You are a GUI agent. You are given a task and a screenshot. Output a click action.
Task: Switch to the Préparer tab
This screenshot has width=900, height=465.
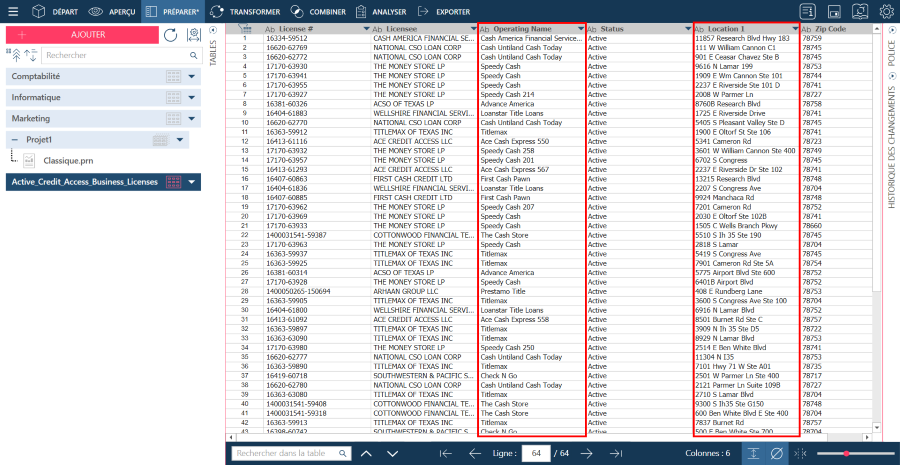click(x=173, y=11)
